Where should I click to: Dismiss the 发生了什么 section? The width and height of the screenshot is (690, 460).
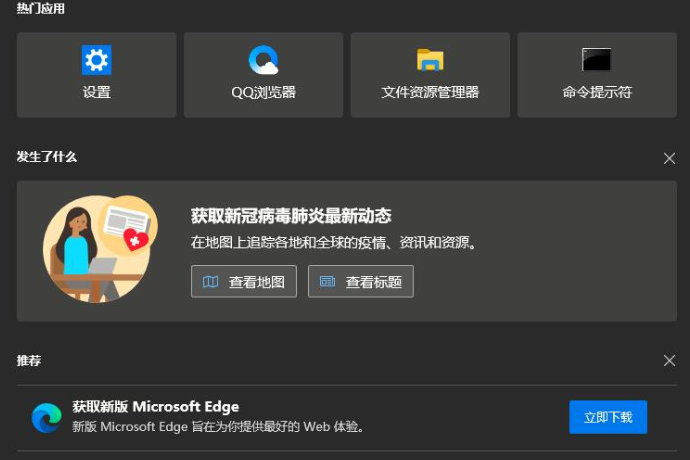pyautogui.click(x=669, y=158)
